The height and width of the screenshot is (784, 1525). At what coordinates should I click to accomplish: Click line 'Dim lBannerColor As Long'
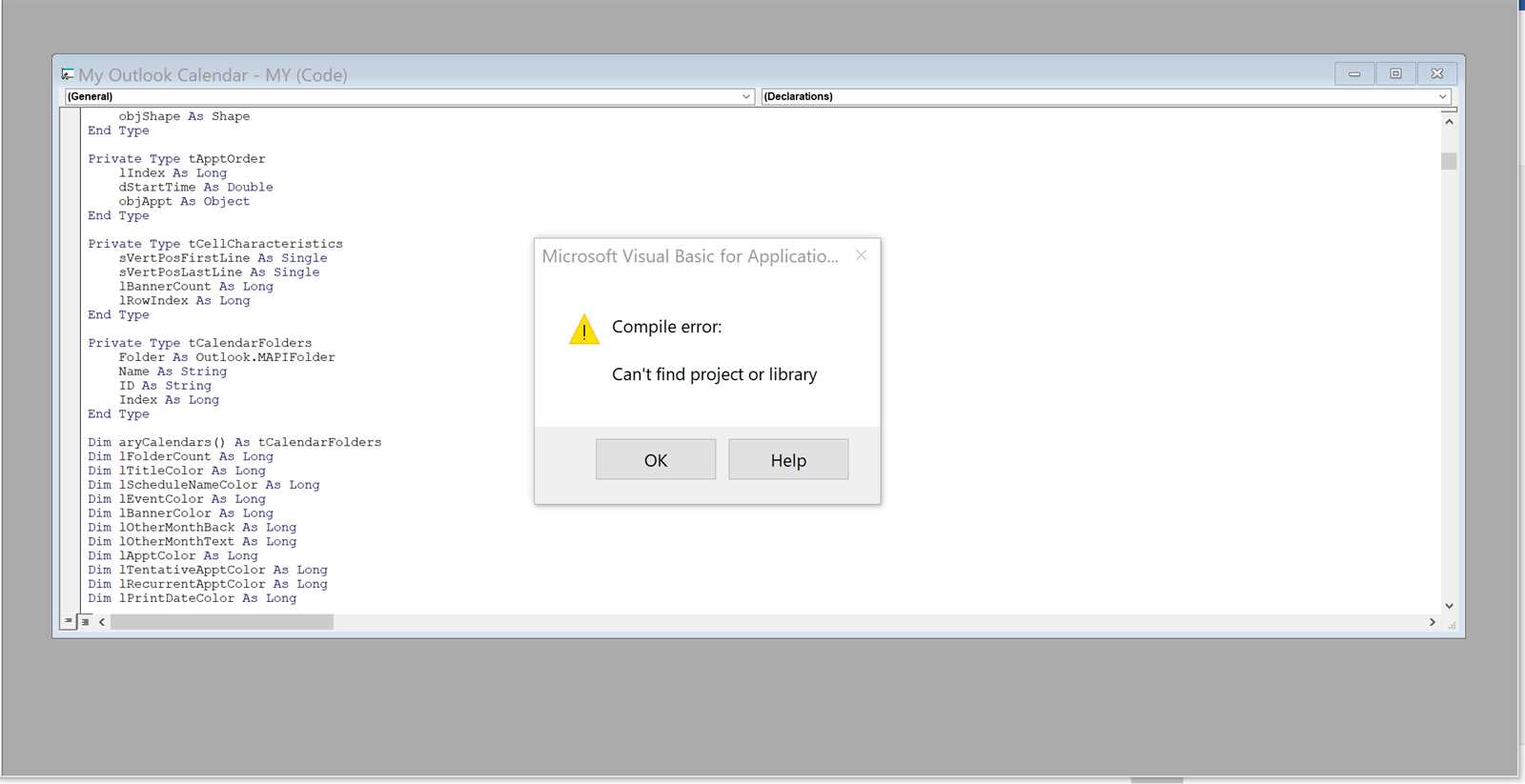pos(180,513)
